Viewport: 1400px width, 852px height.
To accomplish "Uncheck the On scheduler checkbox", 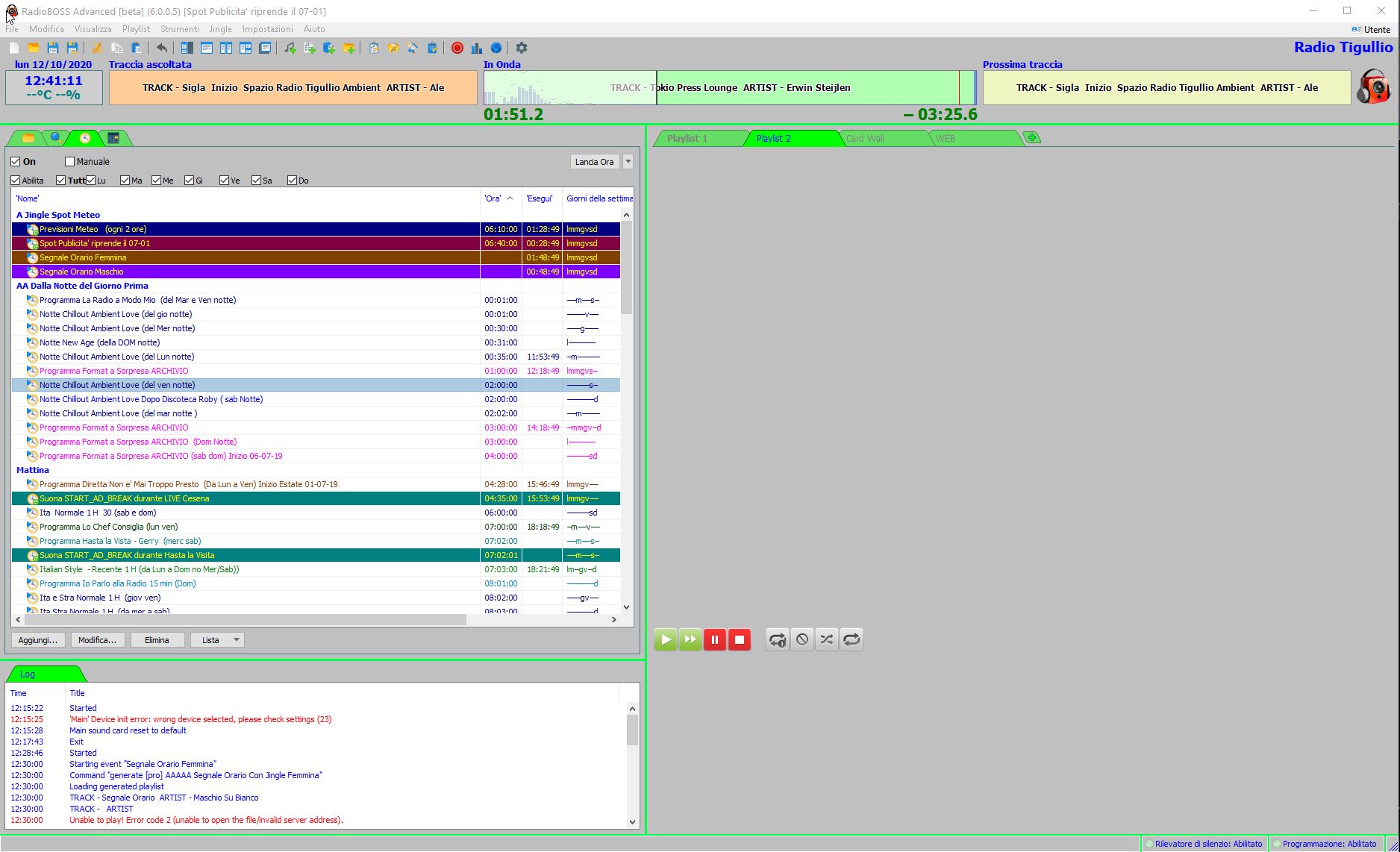I will tap(16, 161).
